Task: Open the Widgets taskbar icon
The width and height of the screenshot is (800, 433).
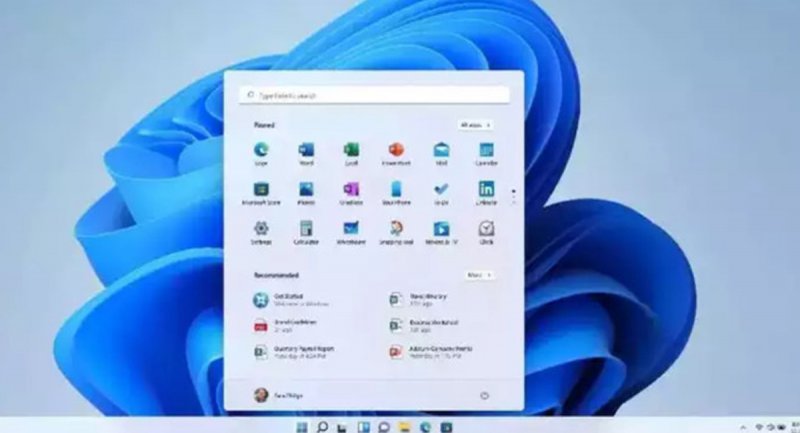Action: point(363,427)
